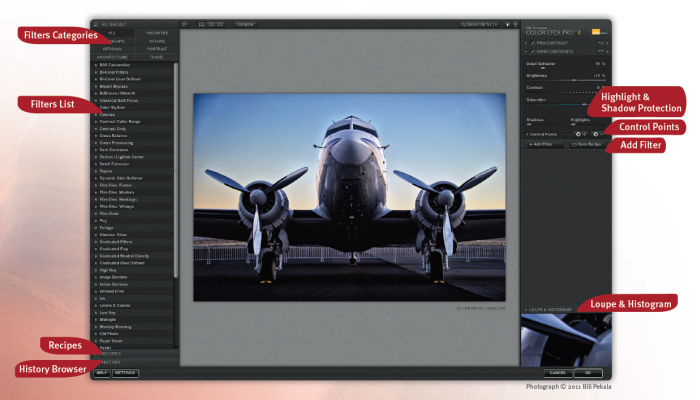
Task: Click the OK button
Action: click(x=588, y=373)
